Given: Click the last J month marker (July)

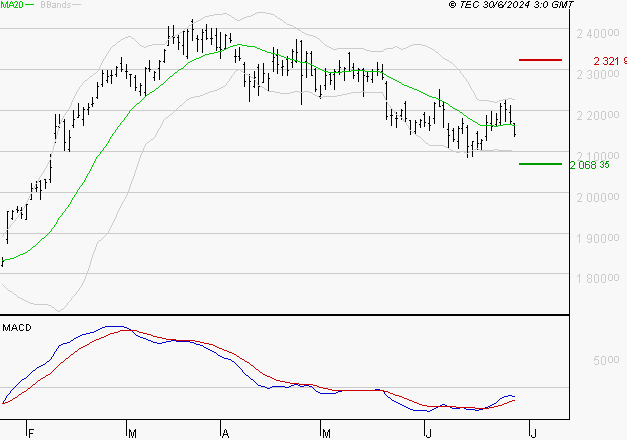Looking at the screenshot, I should pos(533,434).
